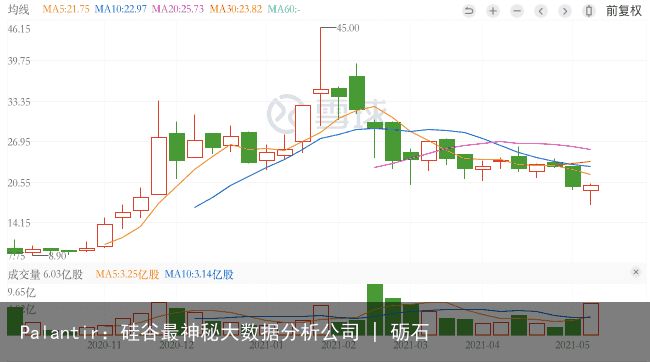Click the undo/reset chart icon
Screen dimensions: 650x362
469,11
